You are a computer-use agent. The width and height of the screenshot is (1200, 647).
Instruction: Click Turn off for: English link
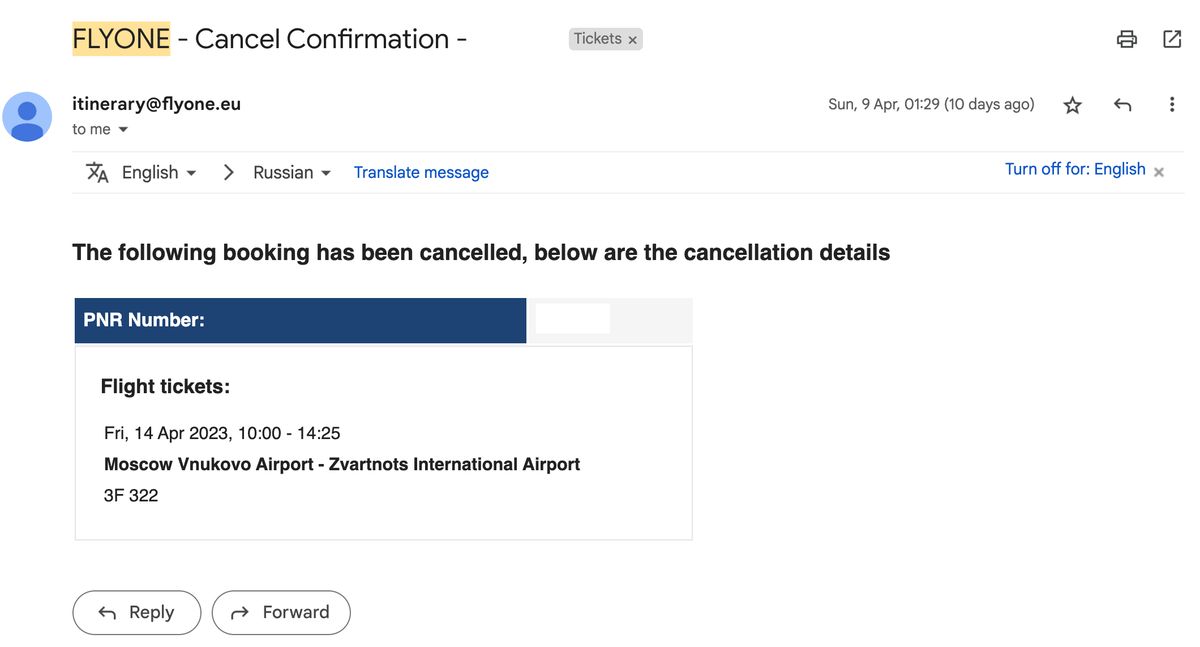click(x=1075, y=169)
